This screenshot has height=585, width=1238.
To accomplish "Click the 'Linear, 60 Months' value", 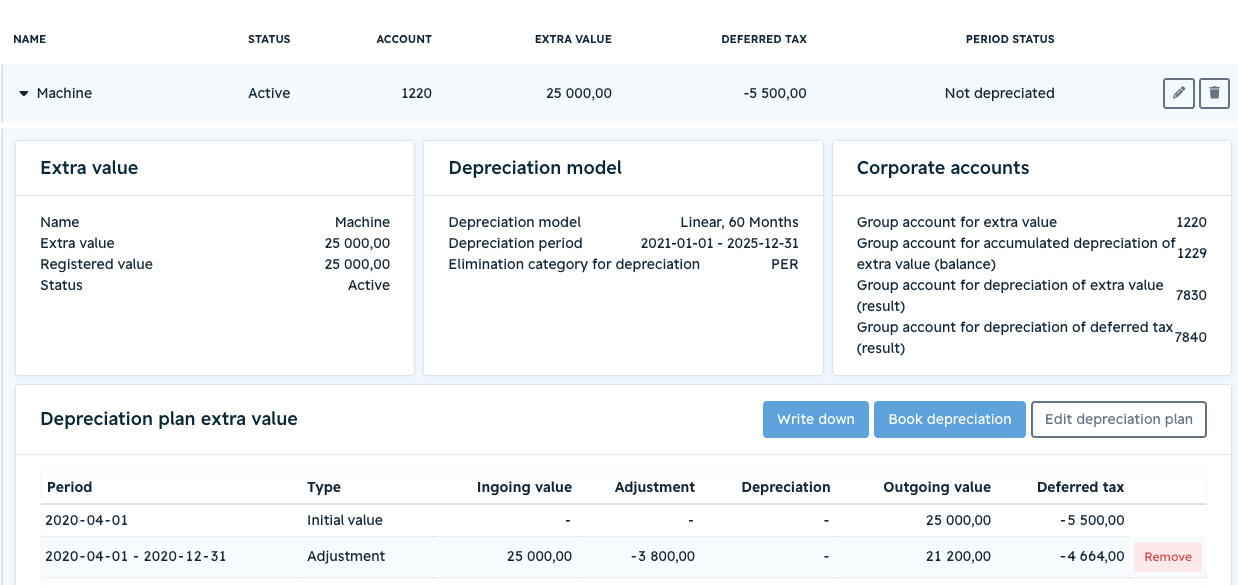I will click(x=739, y=222).
